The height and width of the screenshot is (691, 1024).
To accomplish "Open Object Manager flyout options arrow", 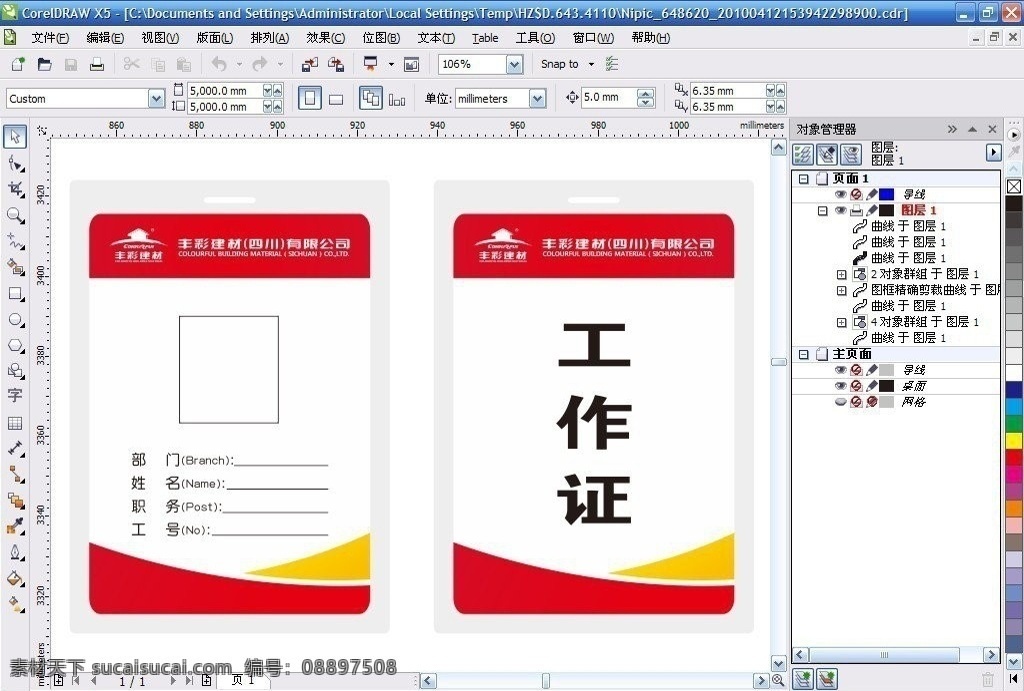I will point(993,153).
